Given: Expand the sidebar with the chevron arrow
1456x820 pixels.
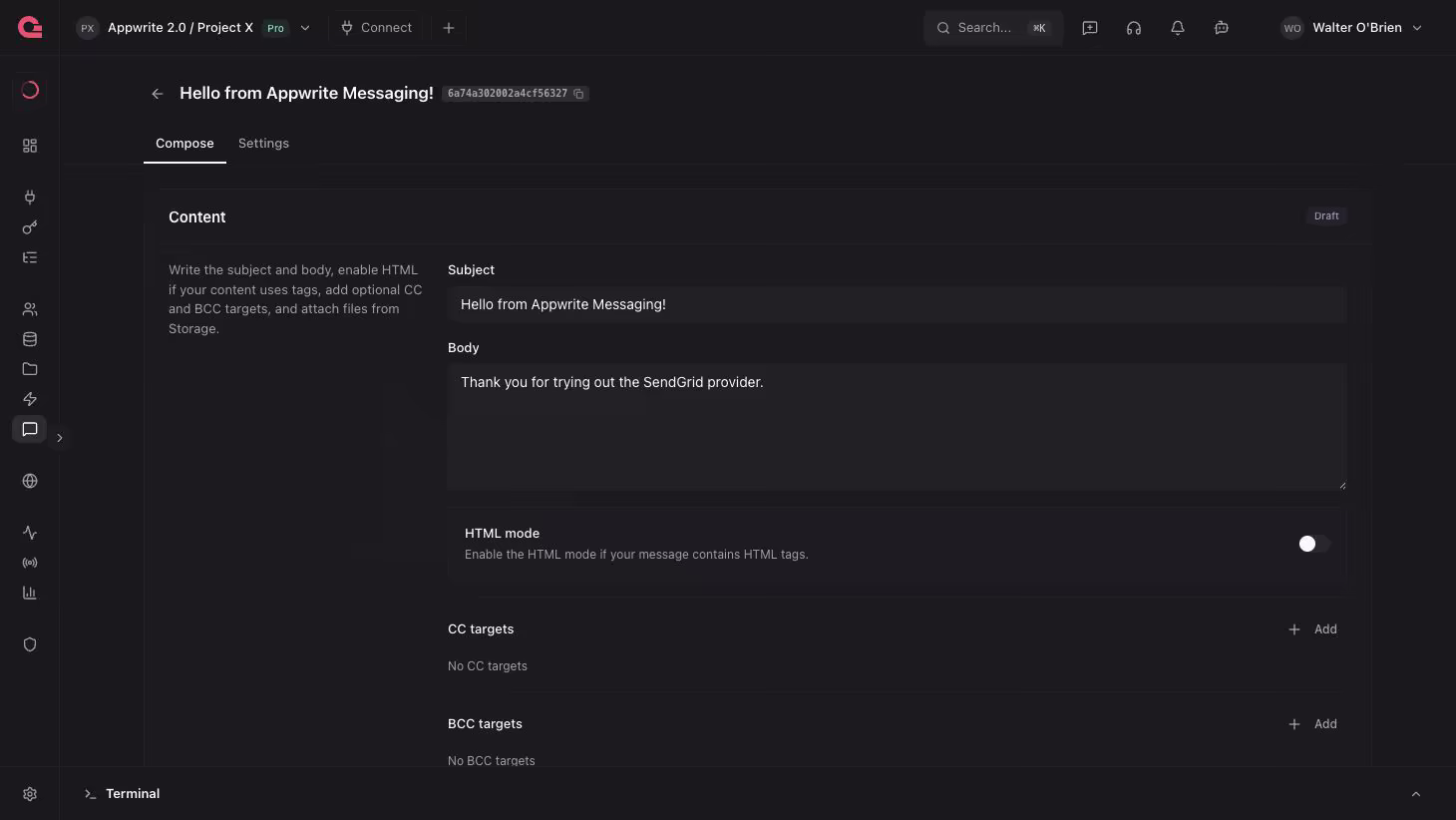Looking at the screenshot, I should (x=60, y=438).
